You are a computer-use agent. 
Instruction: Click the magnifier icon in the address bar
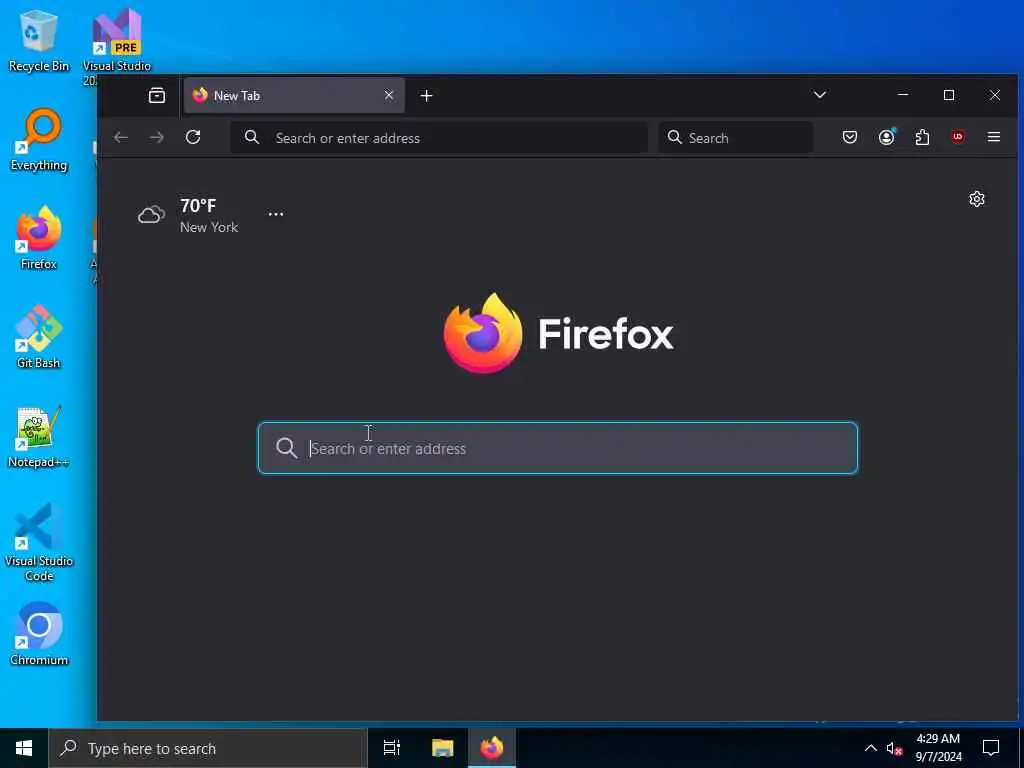251,137
